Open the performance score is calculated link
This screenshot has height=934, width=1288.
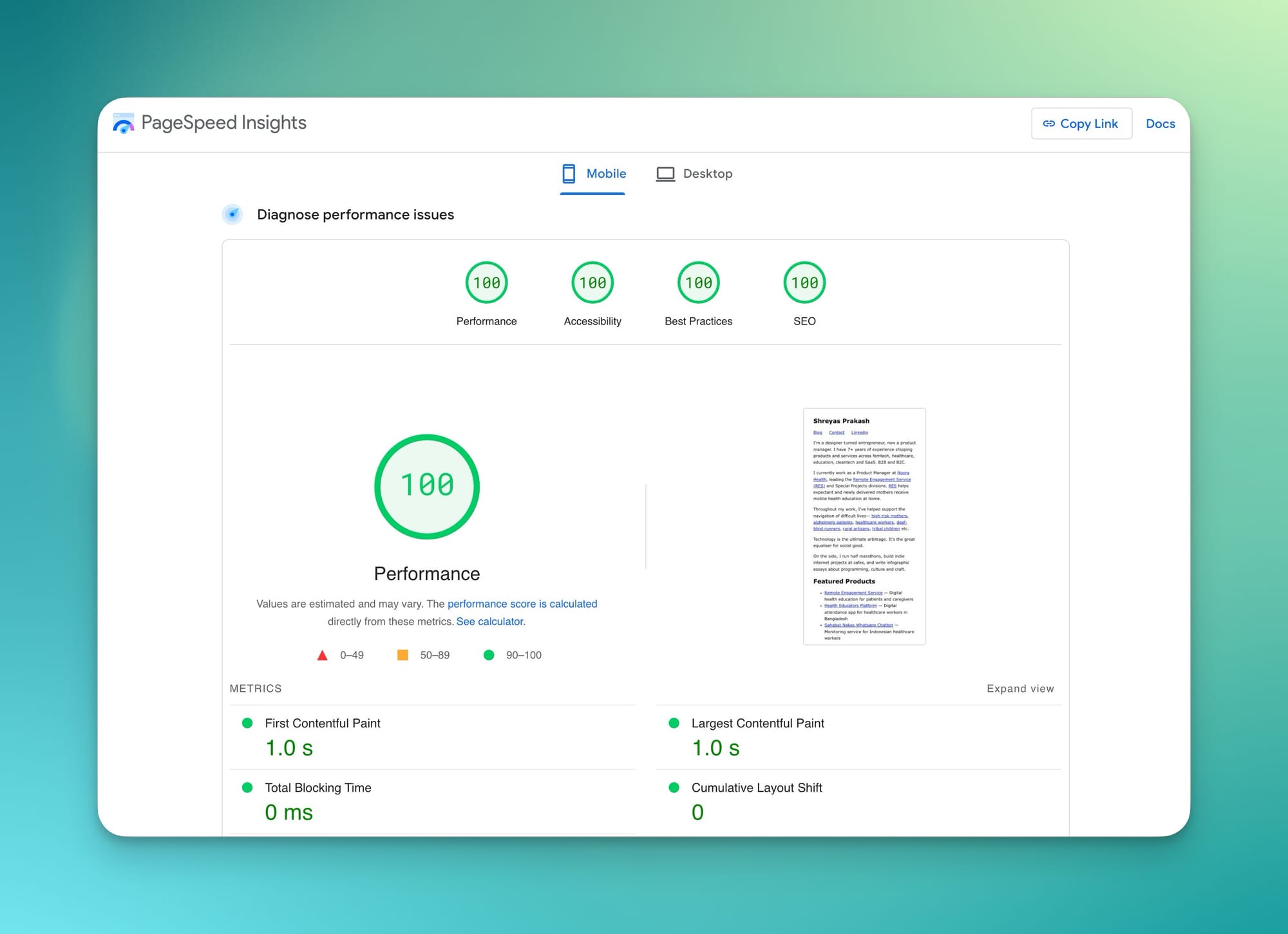pos(522,604)
